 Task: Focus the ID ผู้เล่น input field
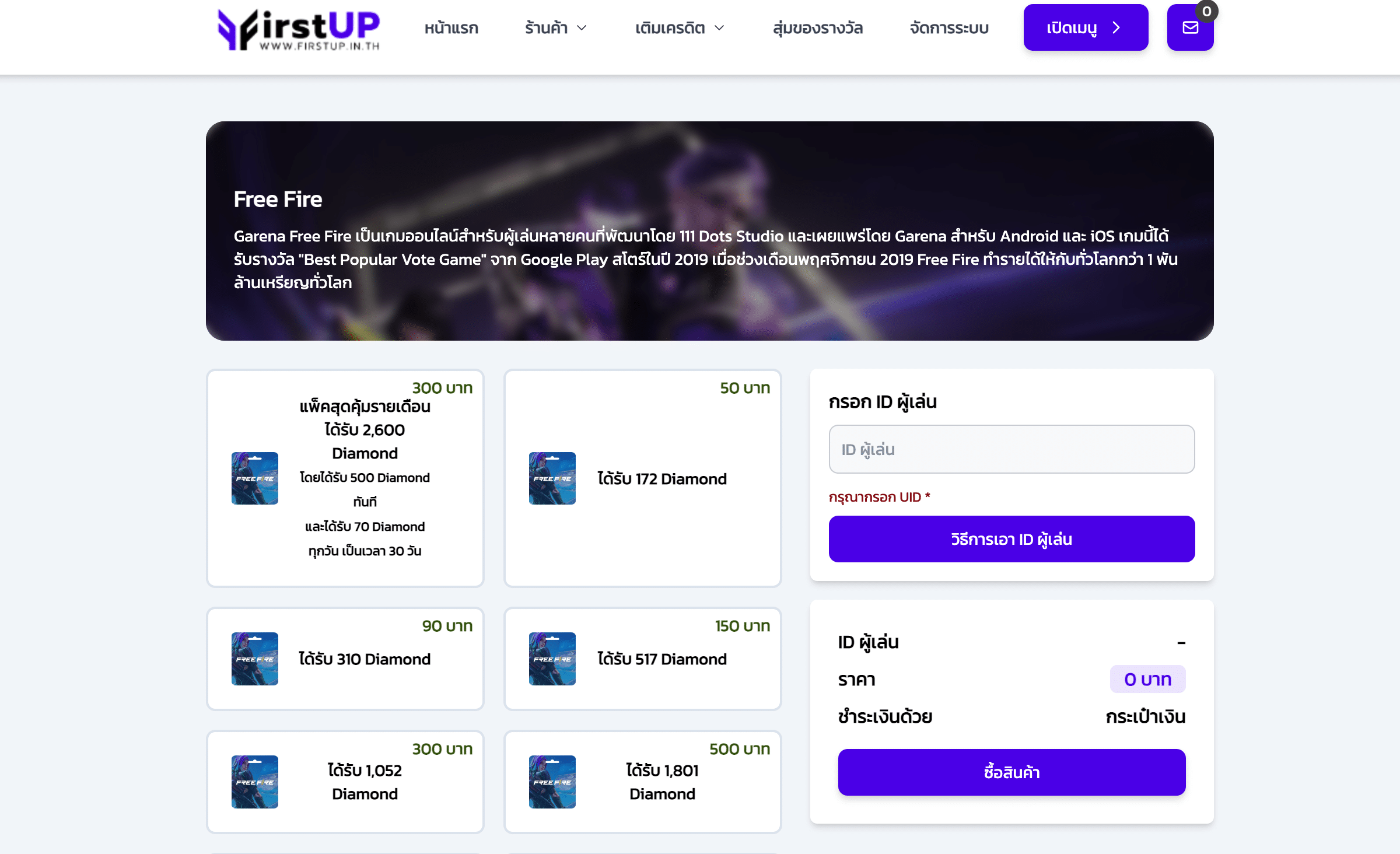(x=1012, y=449)
